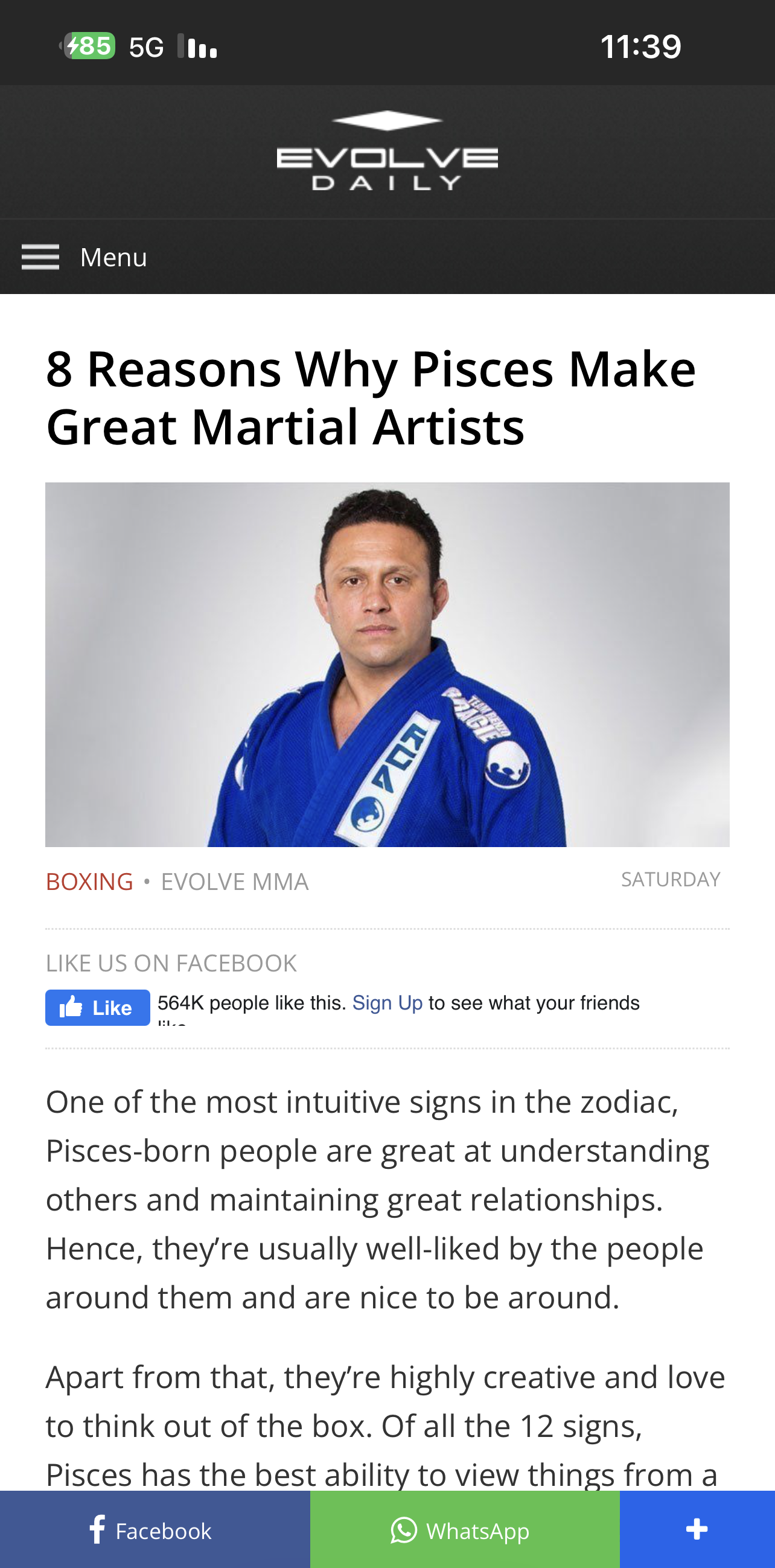Open the hamburger menu icon

click(x=40, y=257)
